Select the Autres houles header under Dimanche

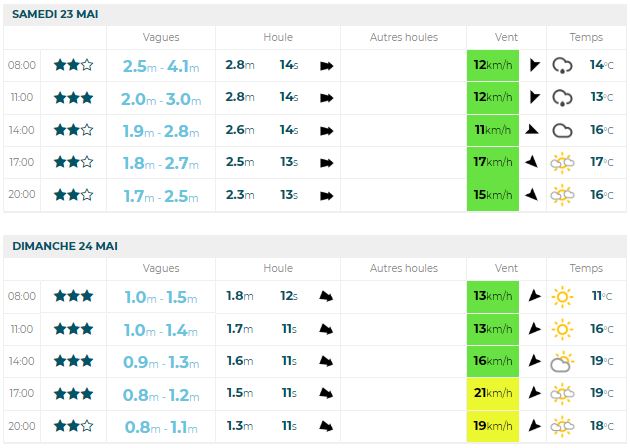coord(403,268)
